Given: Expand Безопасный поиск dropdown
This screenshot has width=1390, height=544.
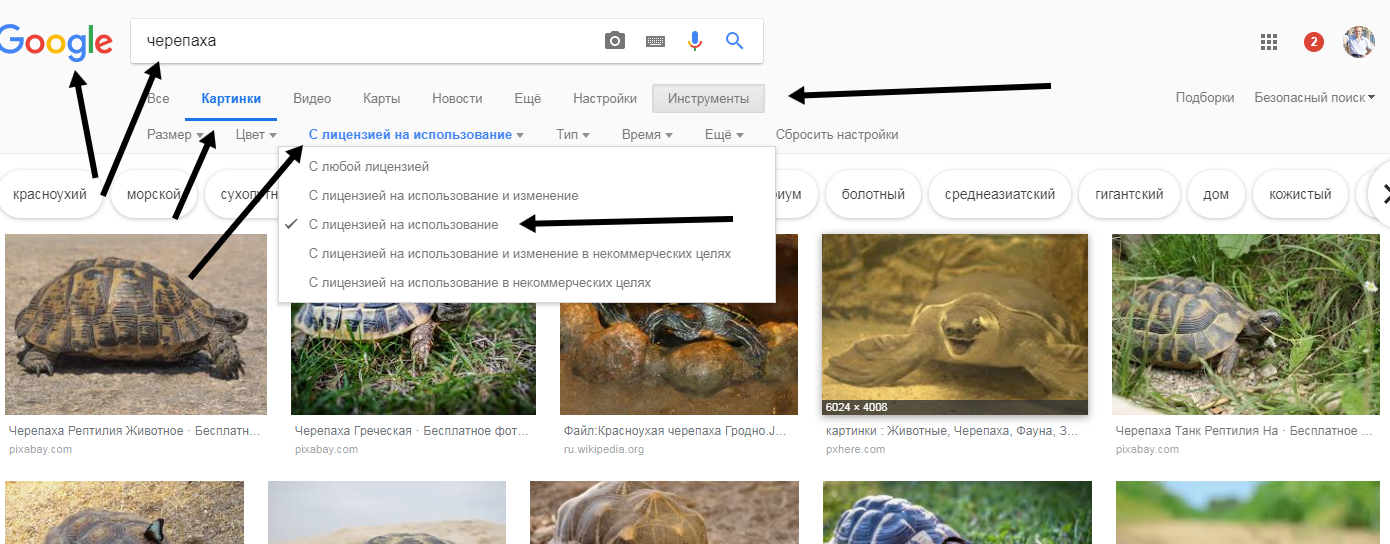Looking at the screenshot, I should point(1314,97).
